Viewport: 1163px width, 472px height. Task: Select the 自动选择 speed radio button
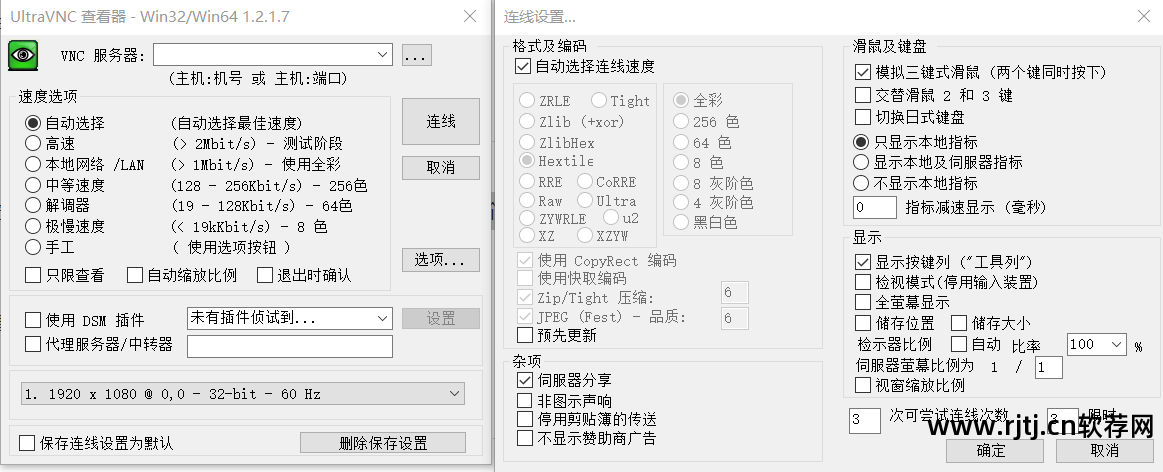click(x=33, y=122)
